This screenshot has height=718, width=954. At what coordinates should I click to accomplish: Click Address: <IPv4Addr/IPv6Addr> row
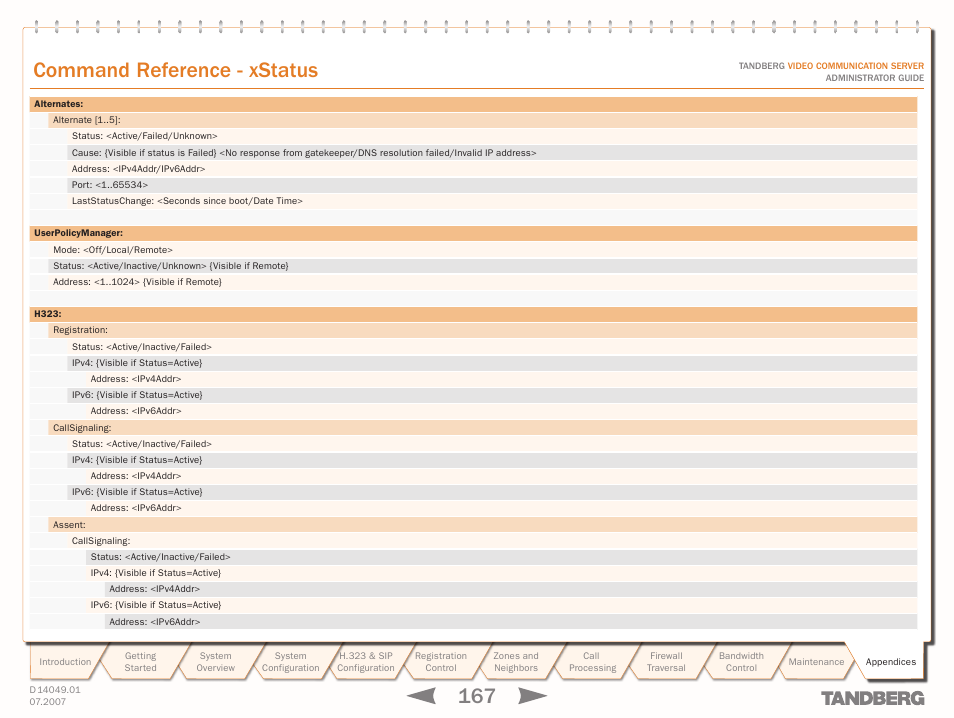(492, 169)
